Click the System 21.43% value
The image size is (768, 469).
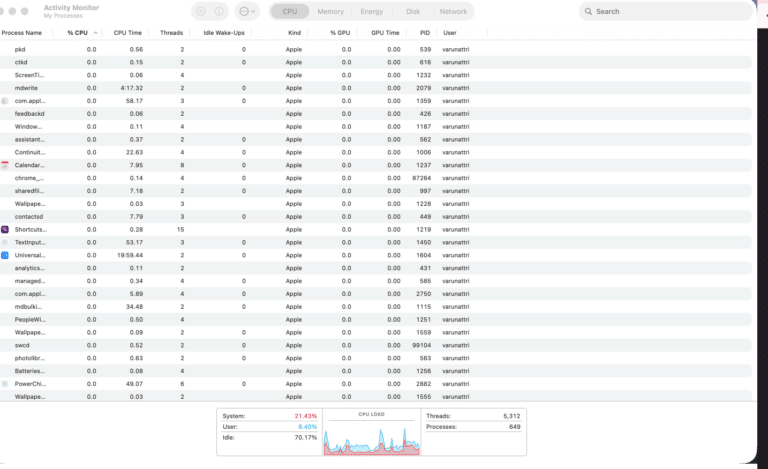coord(306,416)
